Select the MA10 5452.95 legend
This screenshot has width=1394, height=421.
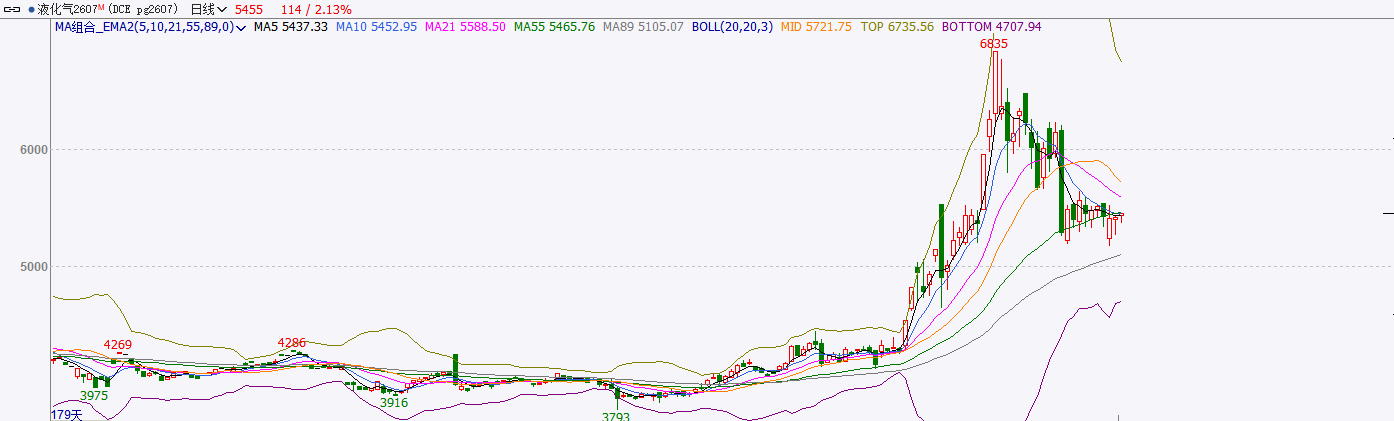376,27
